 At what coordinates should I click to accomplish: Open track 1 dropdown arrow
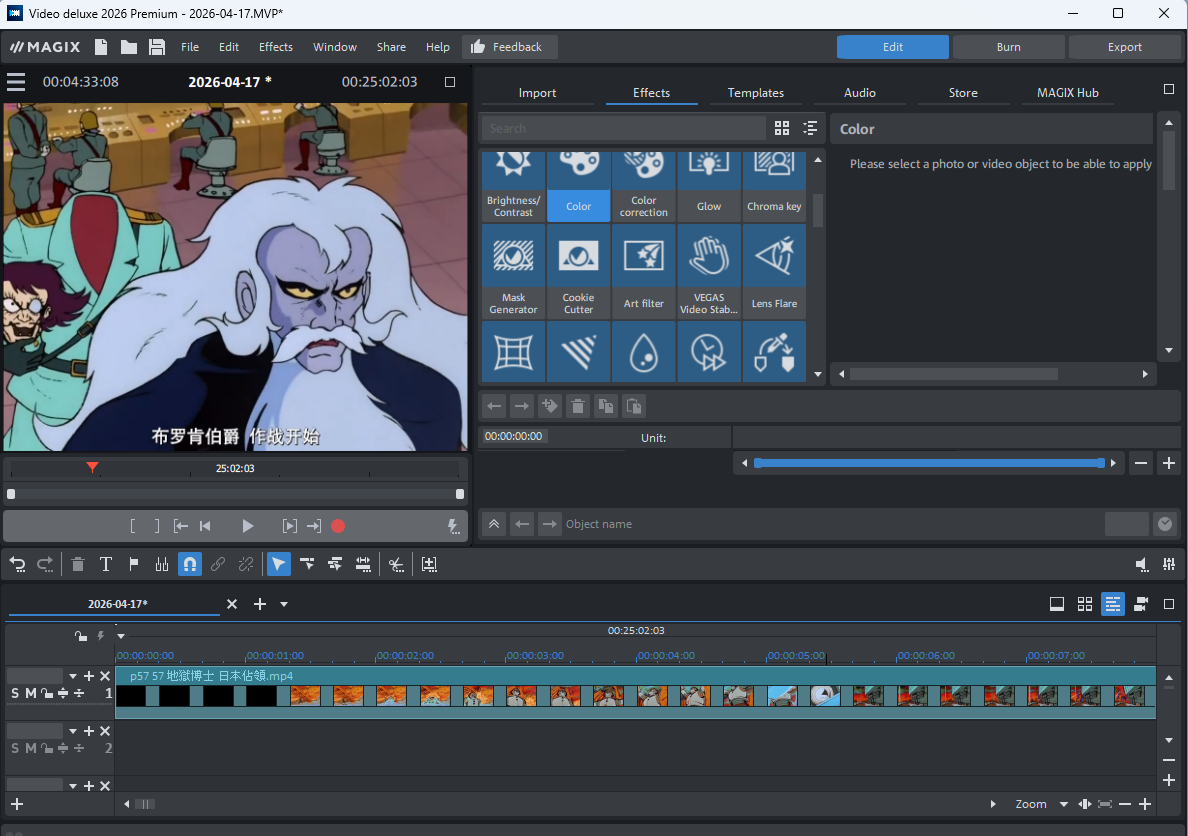tap(73, 676)
